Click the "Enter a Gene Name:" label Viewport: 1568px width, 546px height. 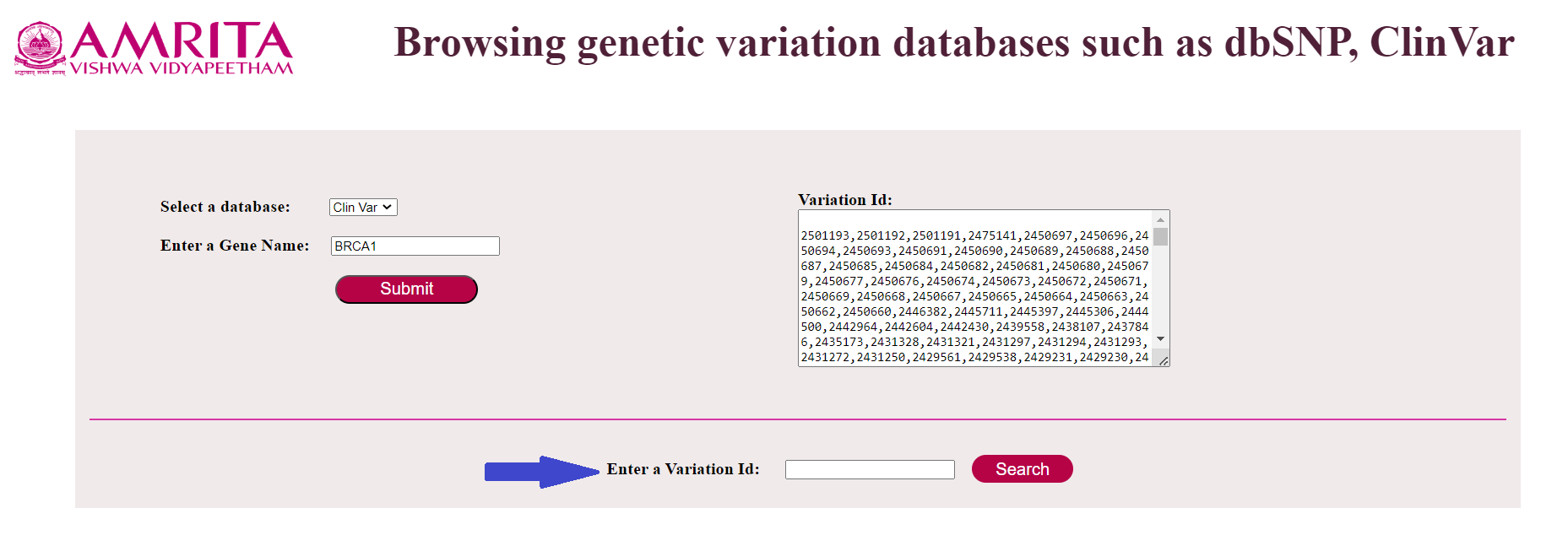point(235,246)
